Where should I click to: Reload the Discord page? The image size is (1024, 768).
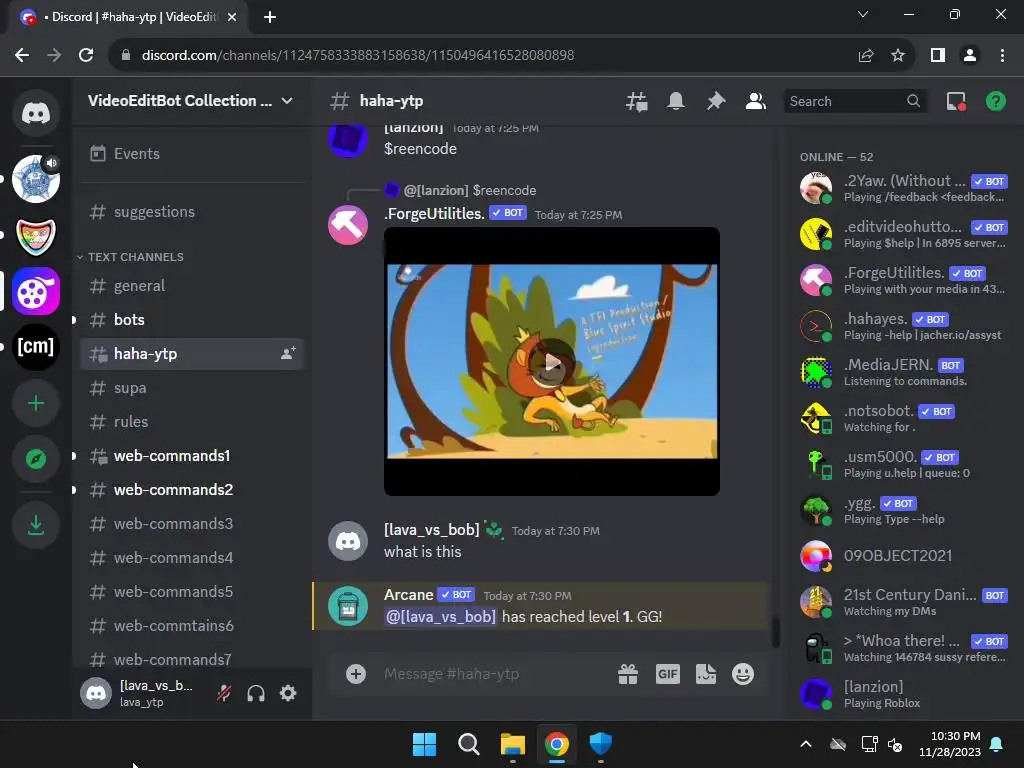(x=86, y=56)
